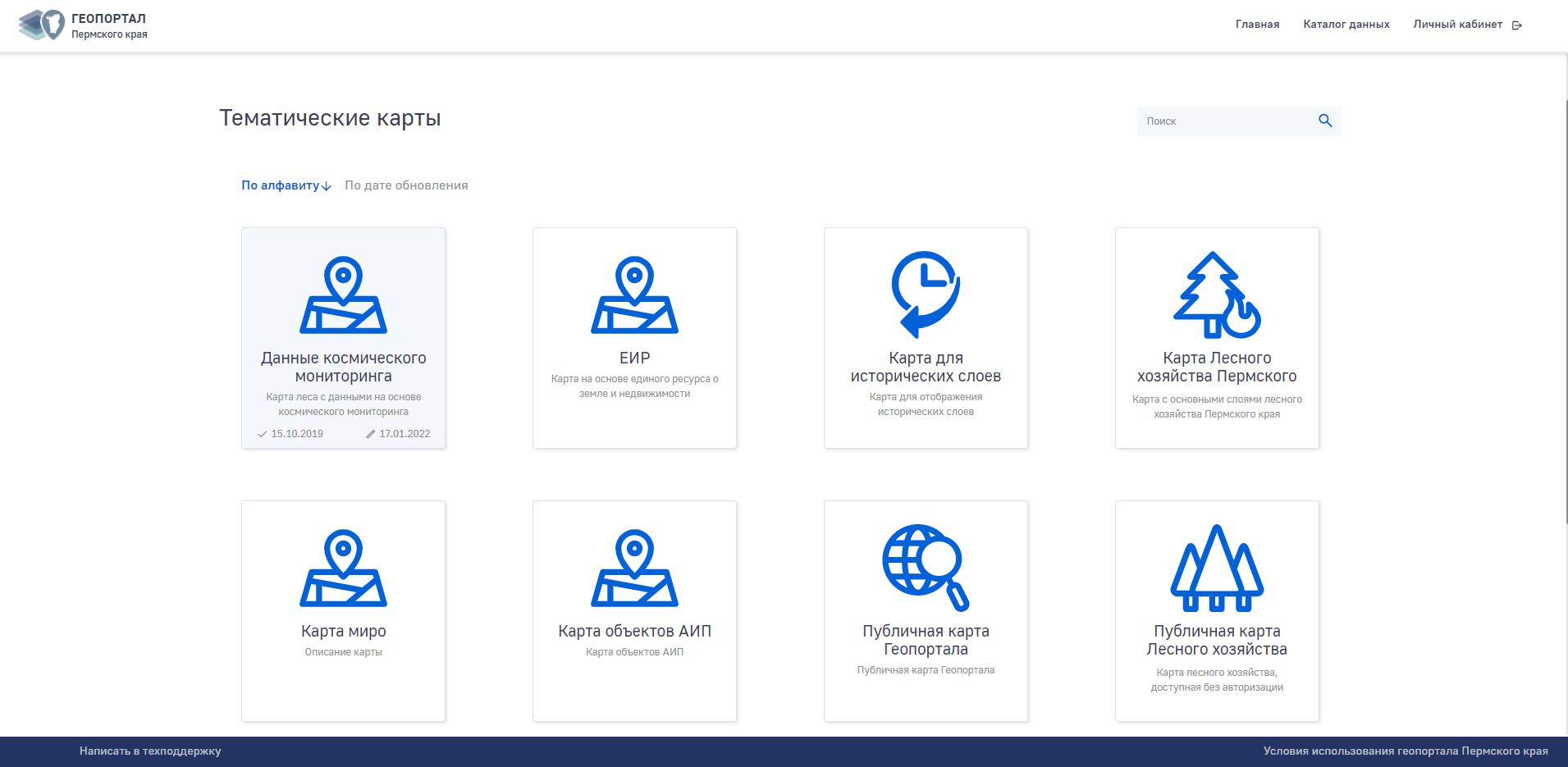Viewport: 1568px width, 767px height.
Task: Click the Поиск input field
Action: pyautogui.click(x=1223, y=121)
